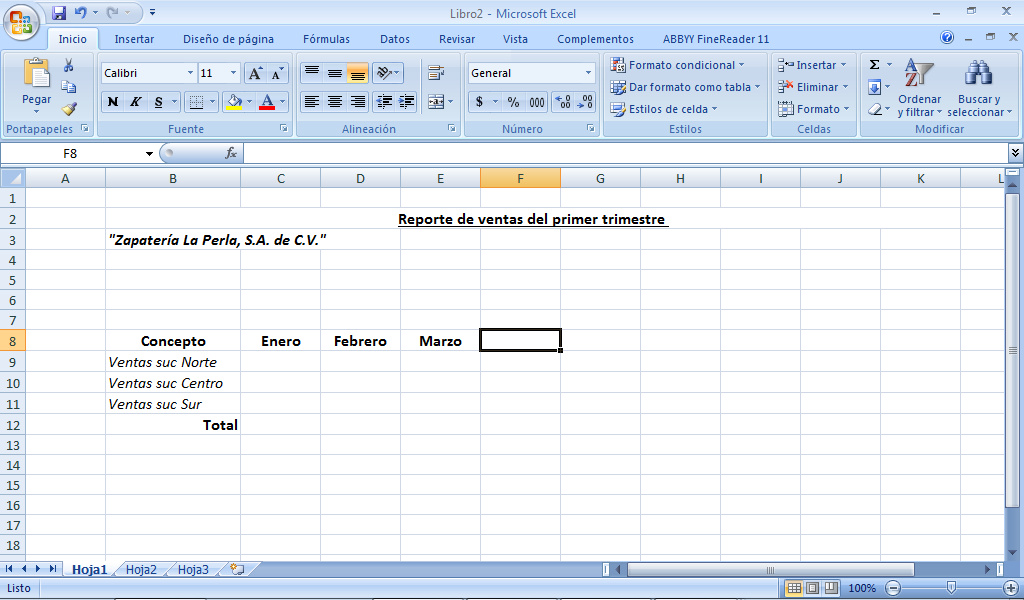Toggle bold formatting N button
Image resolution: width=1024 pixels, height=600 pixels.
pos(113,102)
